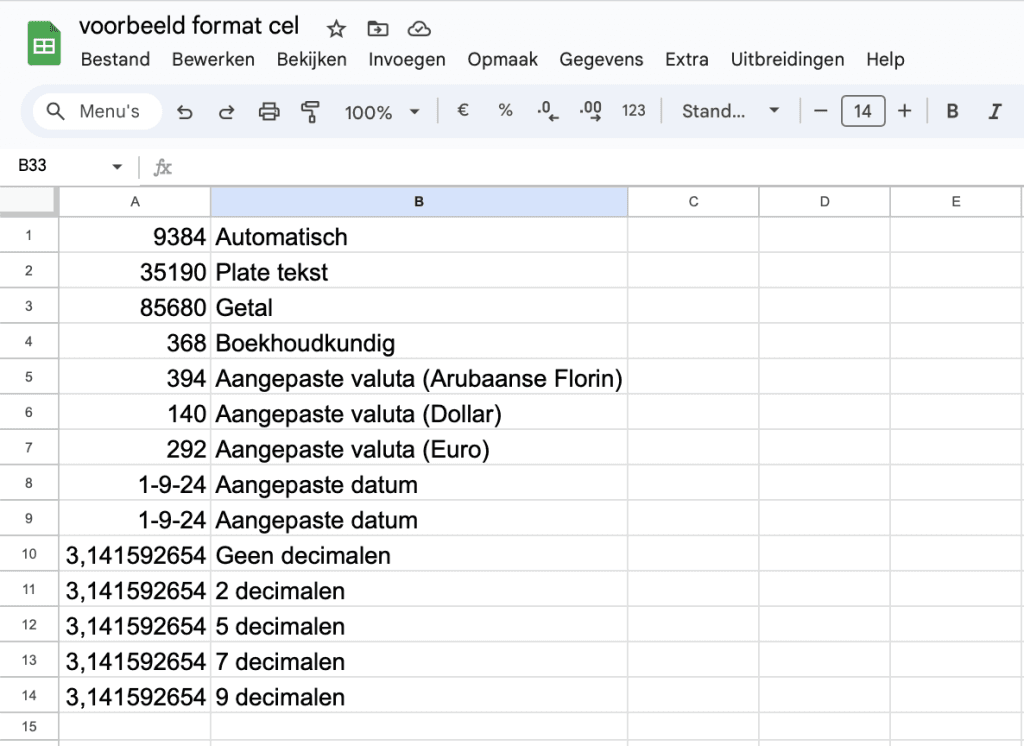Click the 123 more formats button
This screenshot has width=1024, height=746.
(x=633, y=111)
